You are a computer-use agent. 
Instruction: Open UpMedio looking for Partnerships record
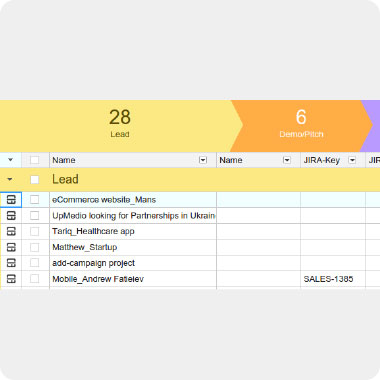pos(134,216)
